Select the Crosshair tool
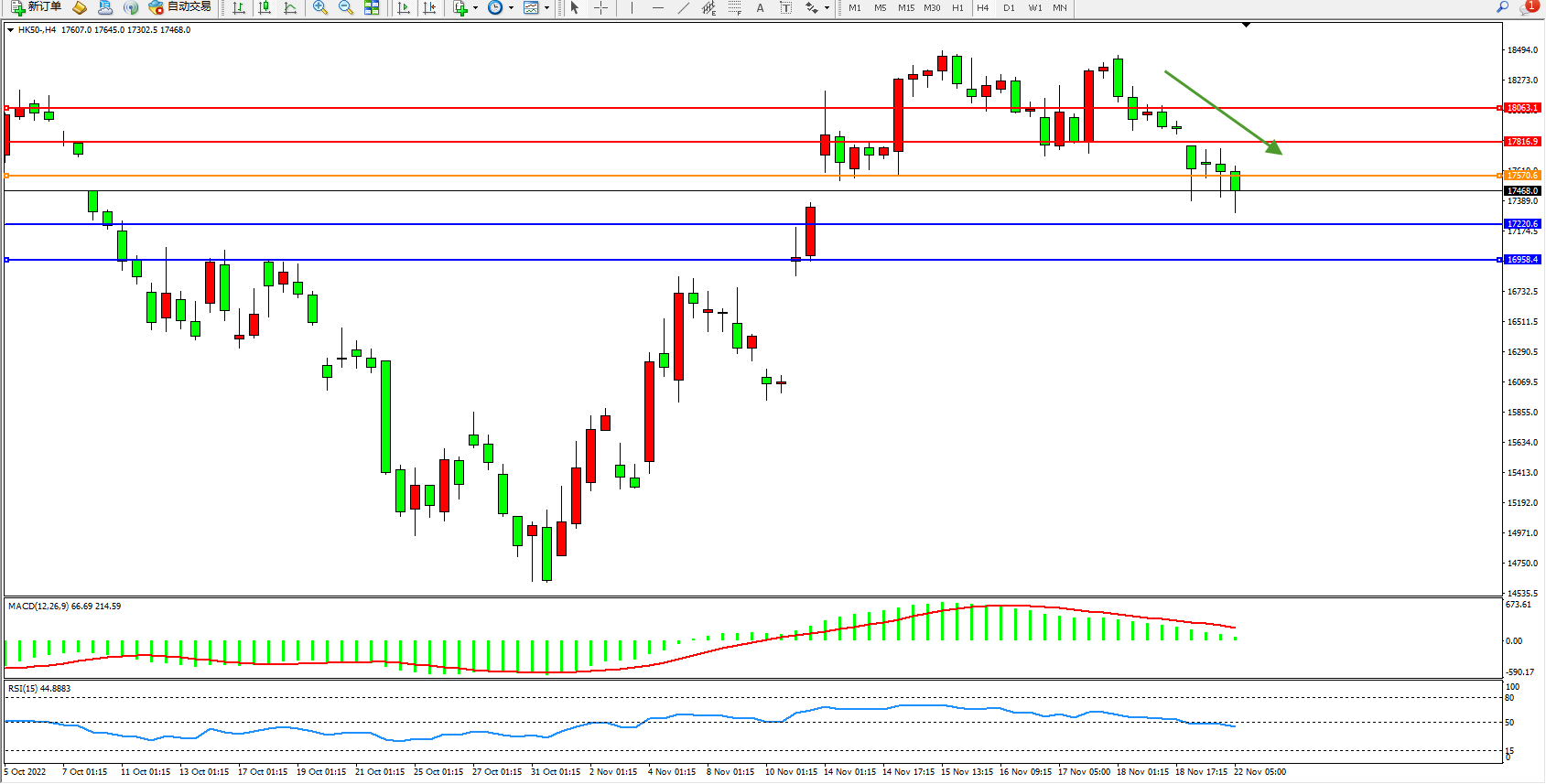 [601, 7]
